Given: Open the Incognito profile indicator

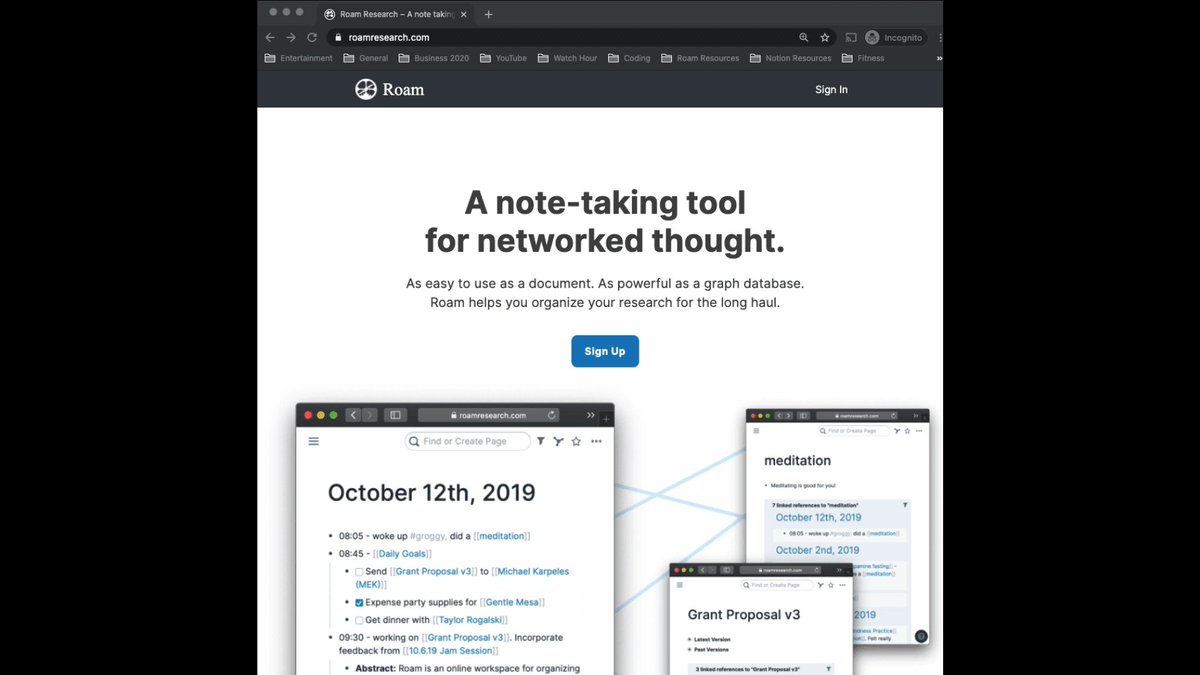Looking at the screenshot, I should click(895, 37).
